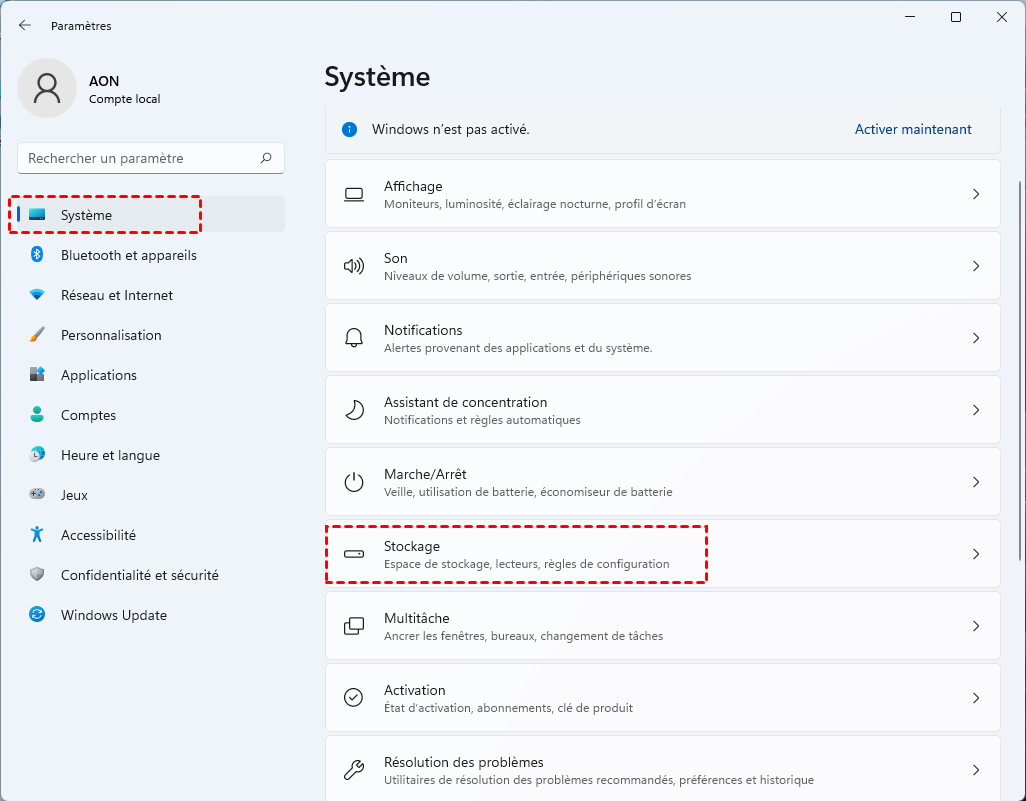Click the Multitâche windows icon

pos(354,626)
